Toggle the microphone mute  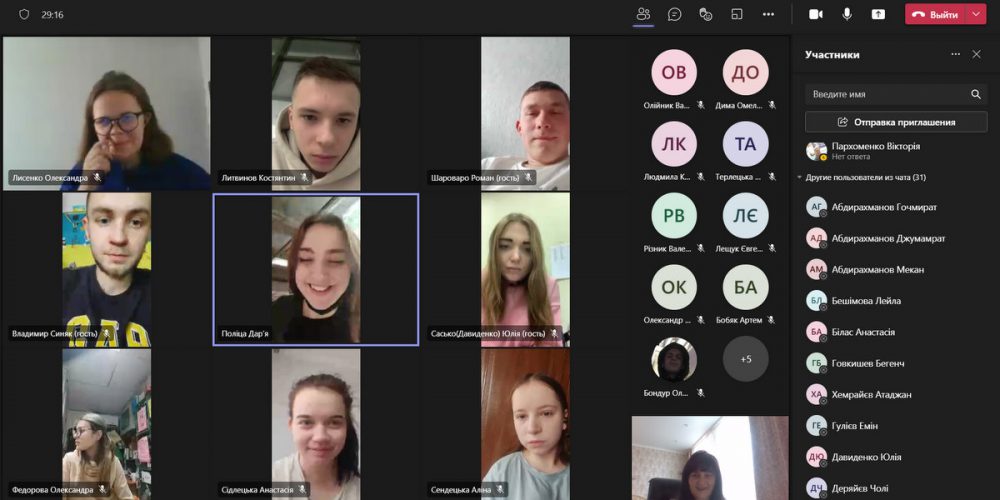pos(847,14)
